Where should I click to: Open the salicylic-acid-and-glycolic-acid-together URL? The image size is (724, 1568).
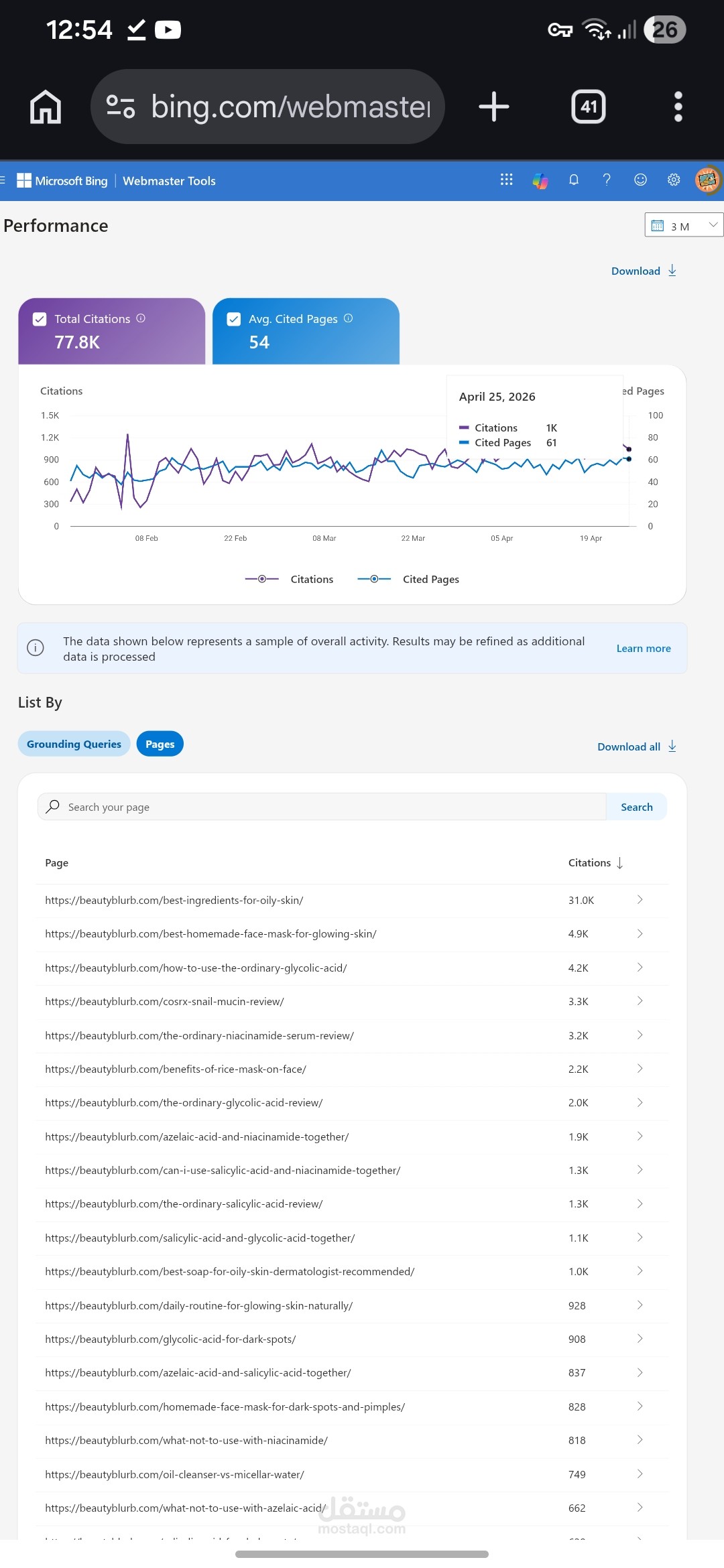coord(200,1238)
